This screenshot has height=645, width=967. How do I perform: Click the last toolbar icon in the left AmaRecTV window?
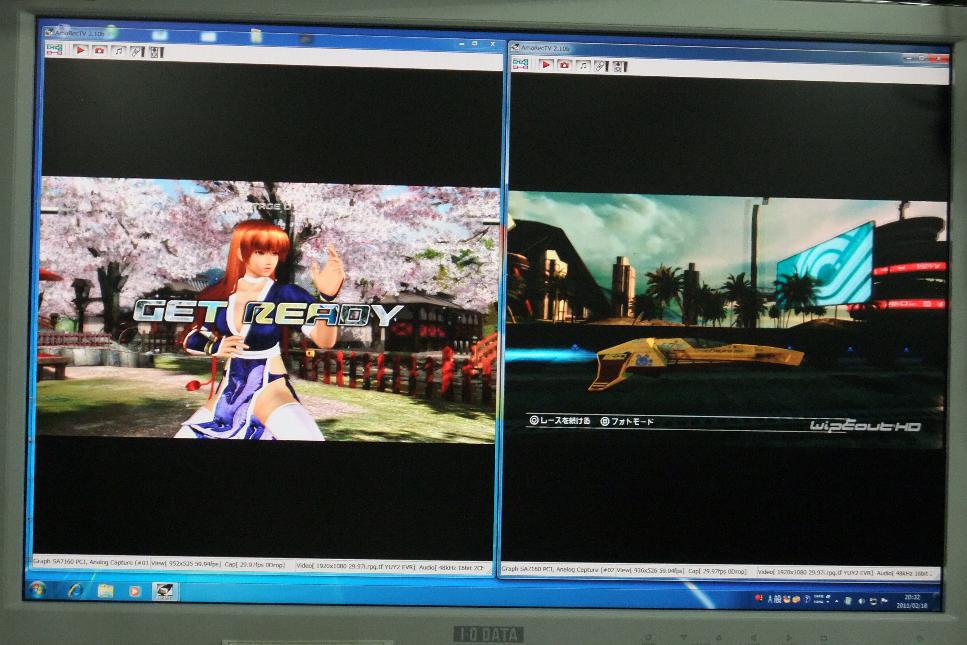(x=156, y=52)
